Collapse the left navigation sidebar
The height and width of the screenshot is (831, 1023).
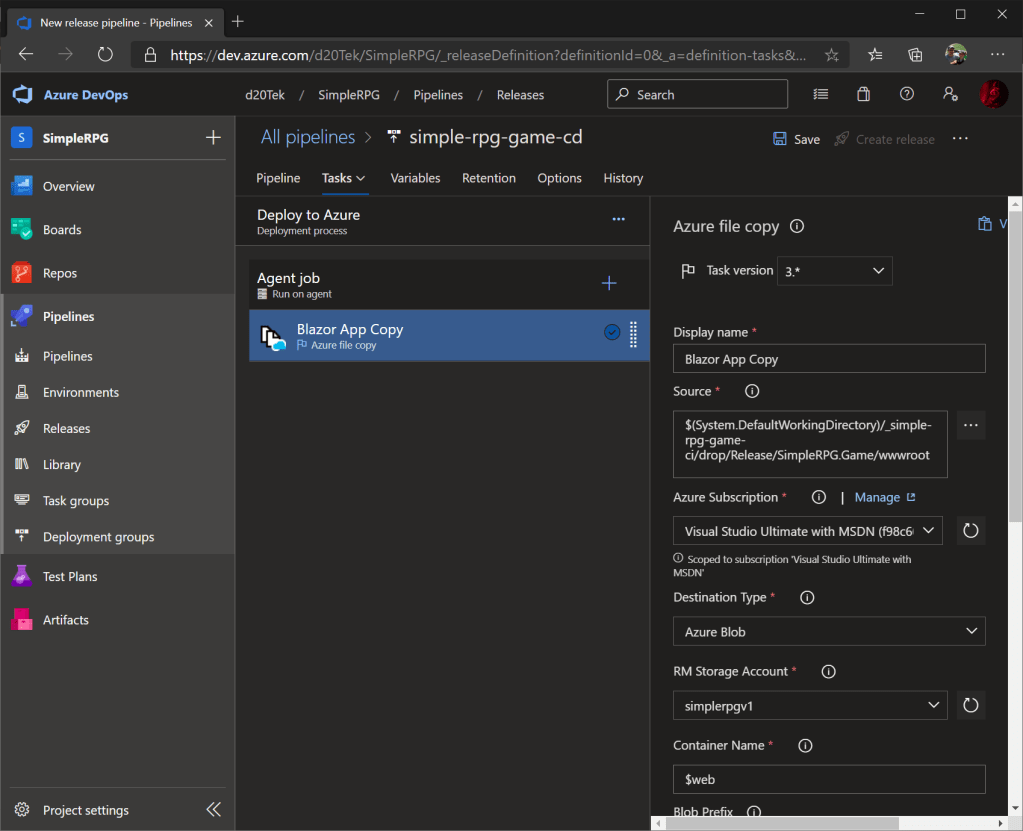click(x=213, y=810)
